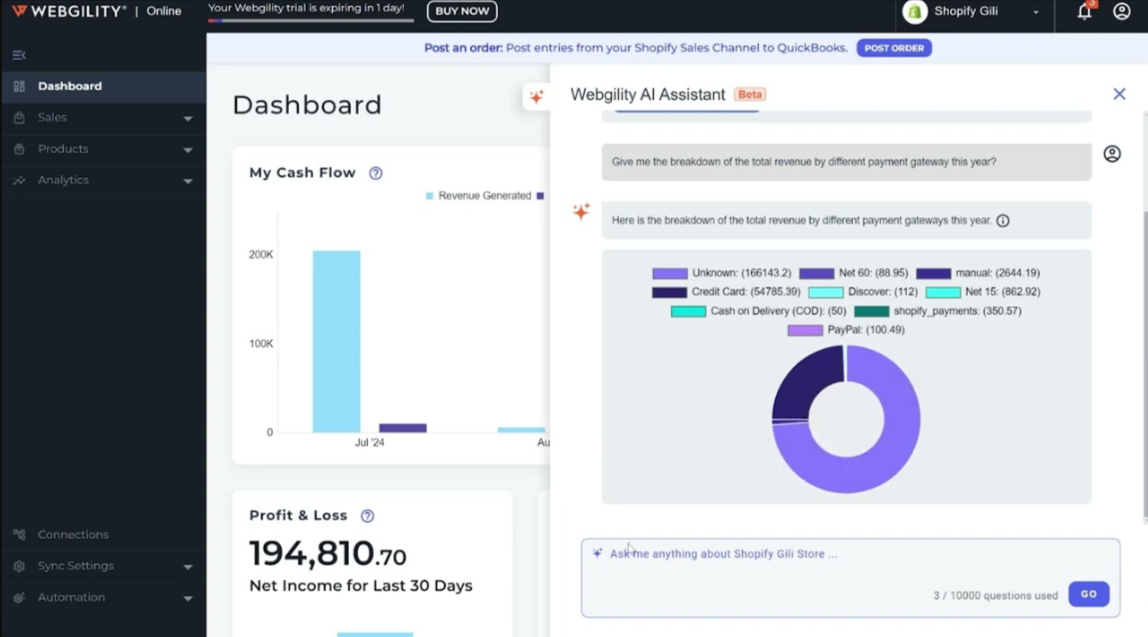Click the Shopify store logo icon
Screen dimensions: 1148x637
(915, 12)
